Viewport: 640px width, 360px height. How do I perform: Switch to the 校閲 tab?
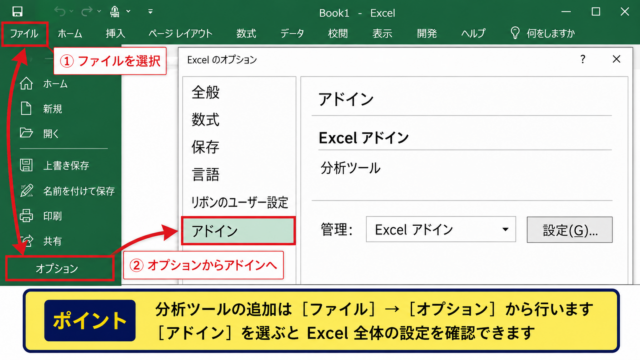338,33
